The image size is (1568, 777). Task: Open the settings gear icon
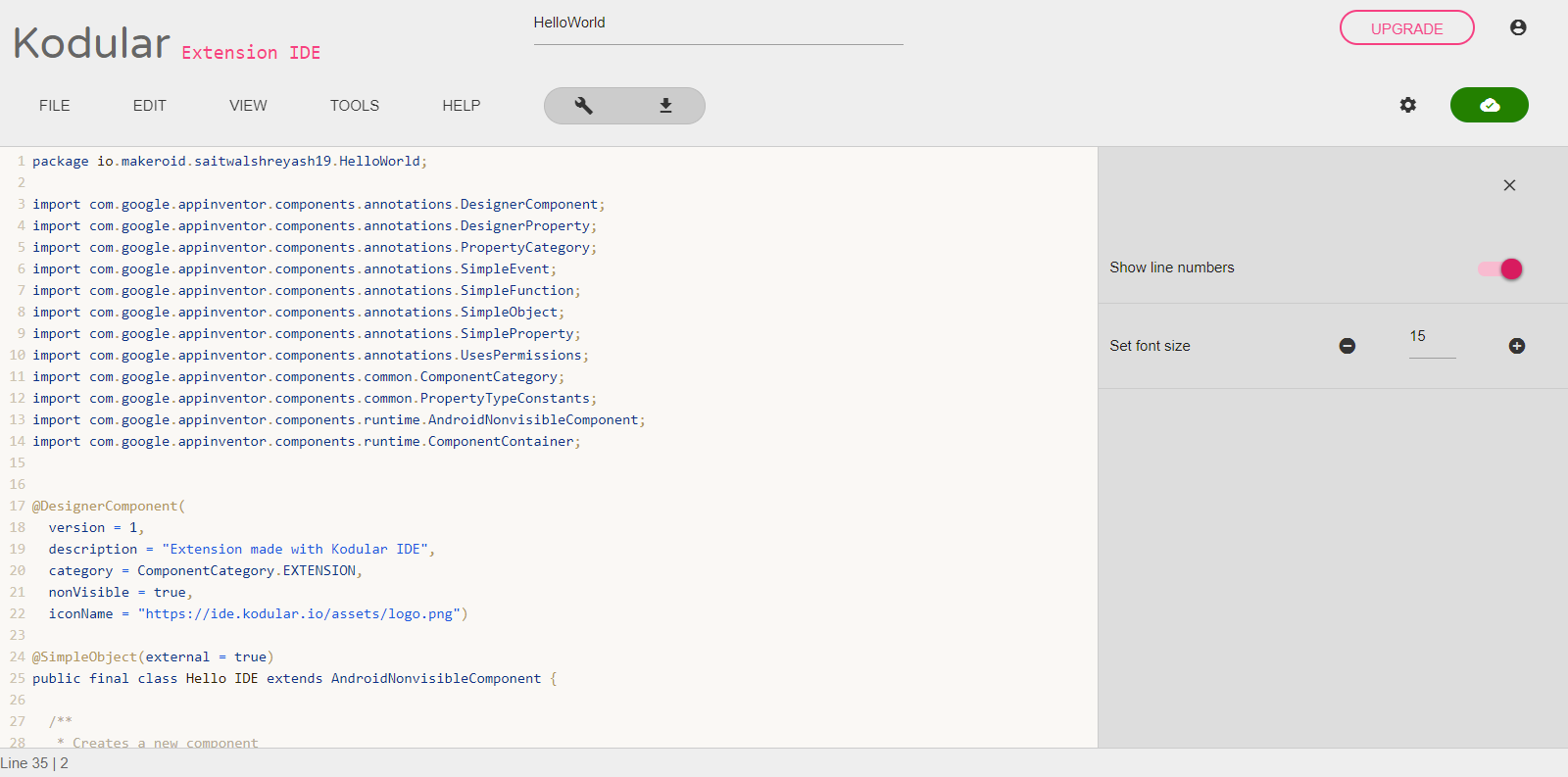pyautogui.click(x=1408, y=105)
